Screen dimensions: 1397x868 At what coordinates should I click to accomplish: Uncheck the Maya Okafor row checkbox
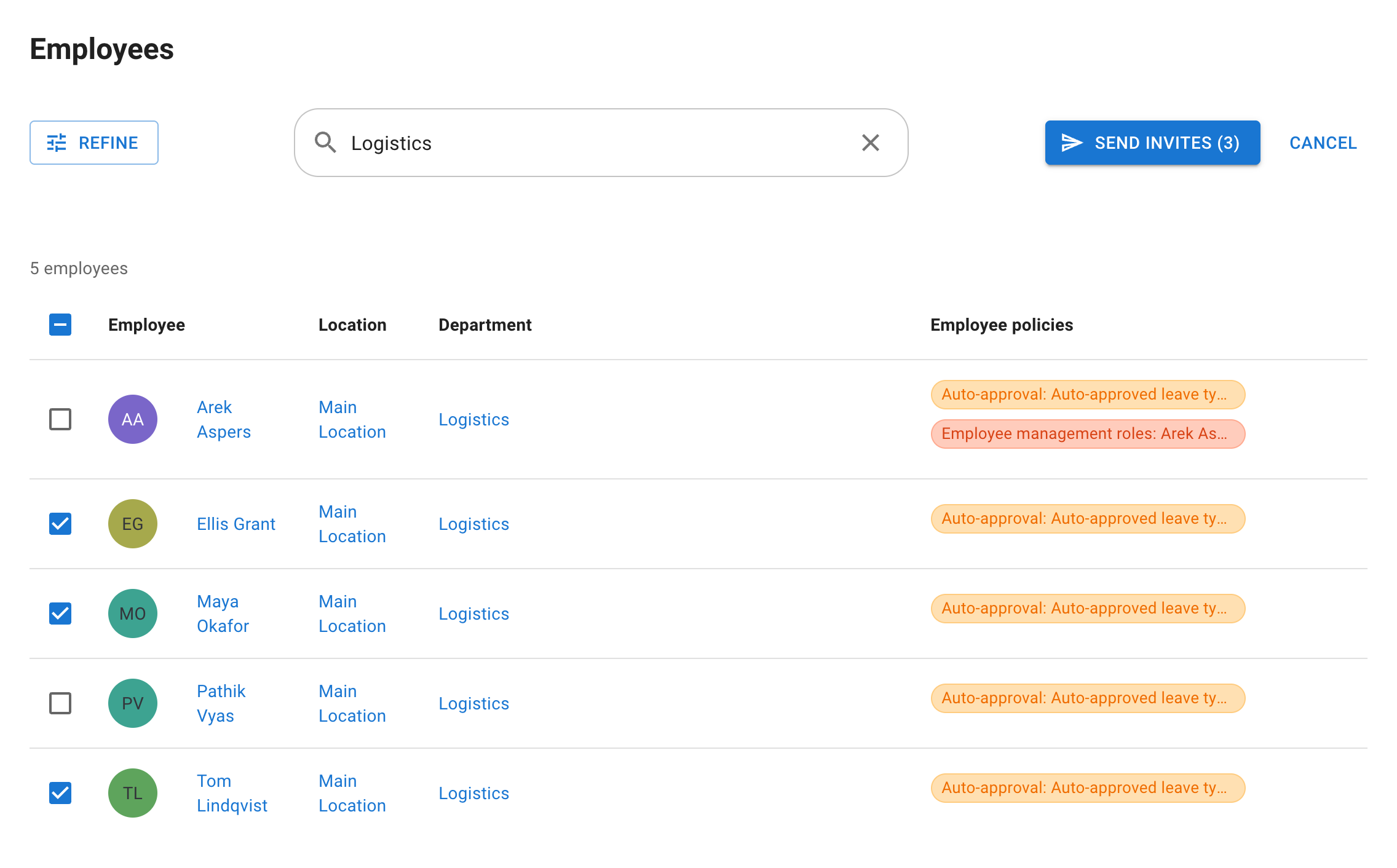60,614
